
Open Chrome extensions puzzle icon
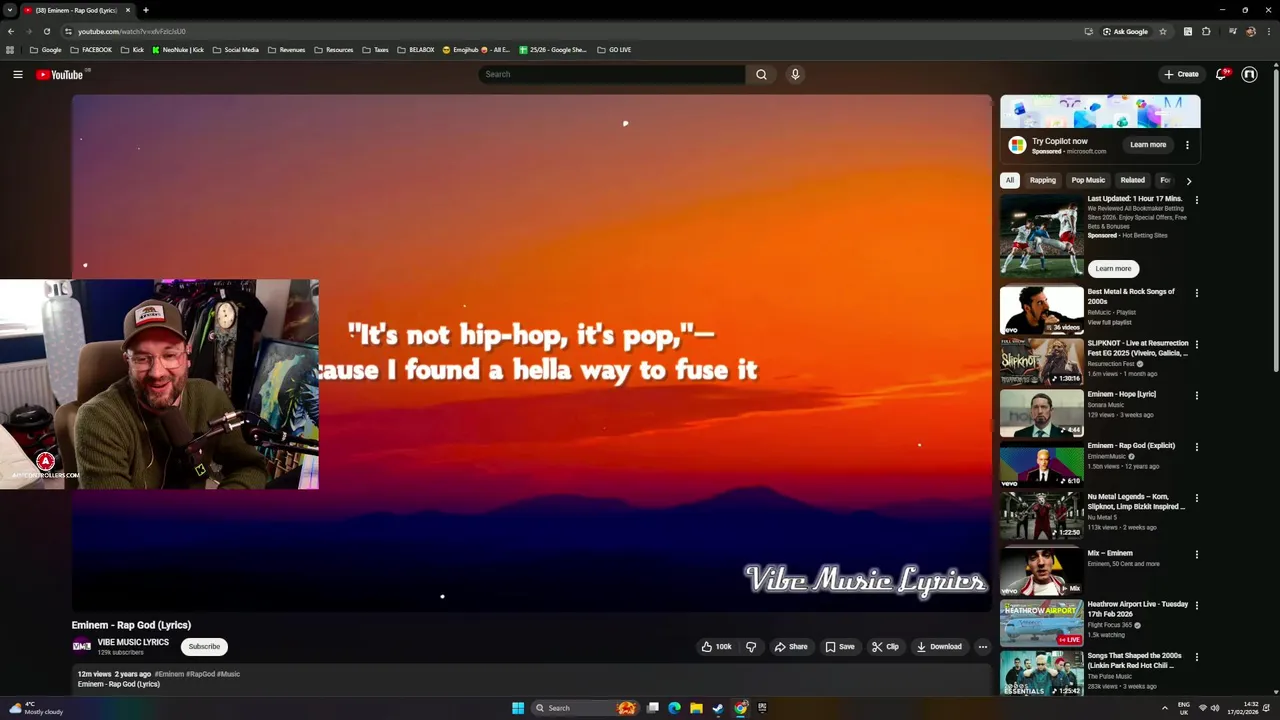tap(1206, 31)
